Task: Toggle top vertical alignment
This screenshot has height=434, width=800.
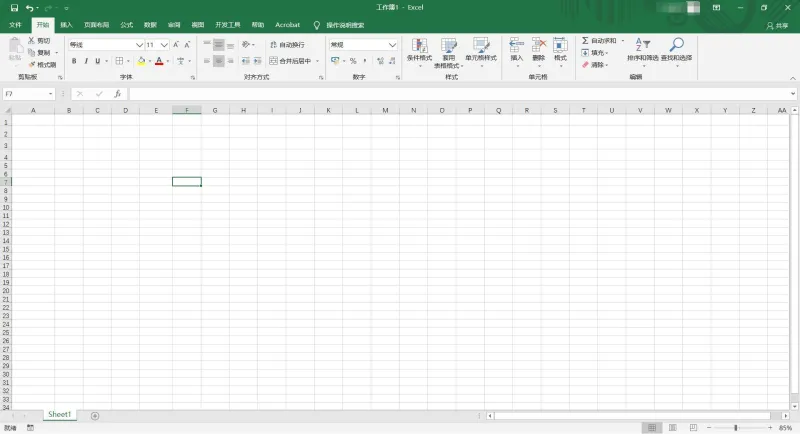Action: 207,45
